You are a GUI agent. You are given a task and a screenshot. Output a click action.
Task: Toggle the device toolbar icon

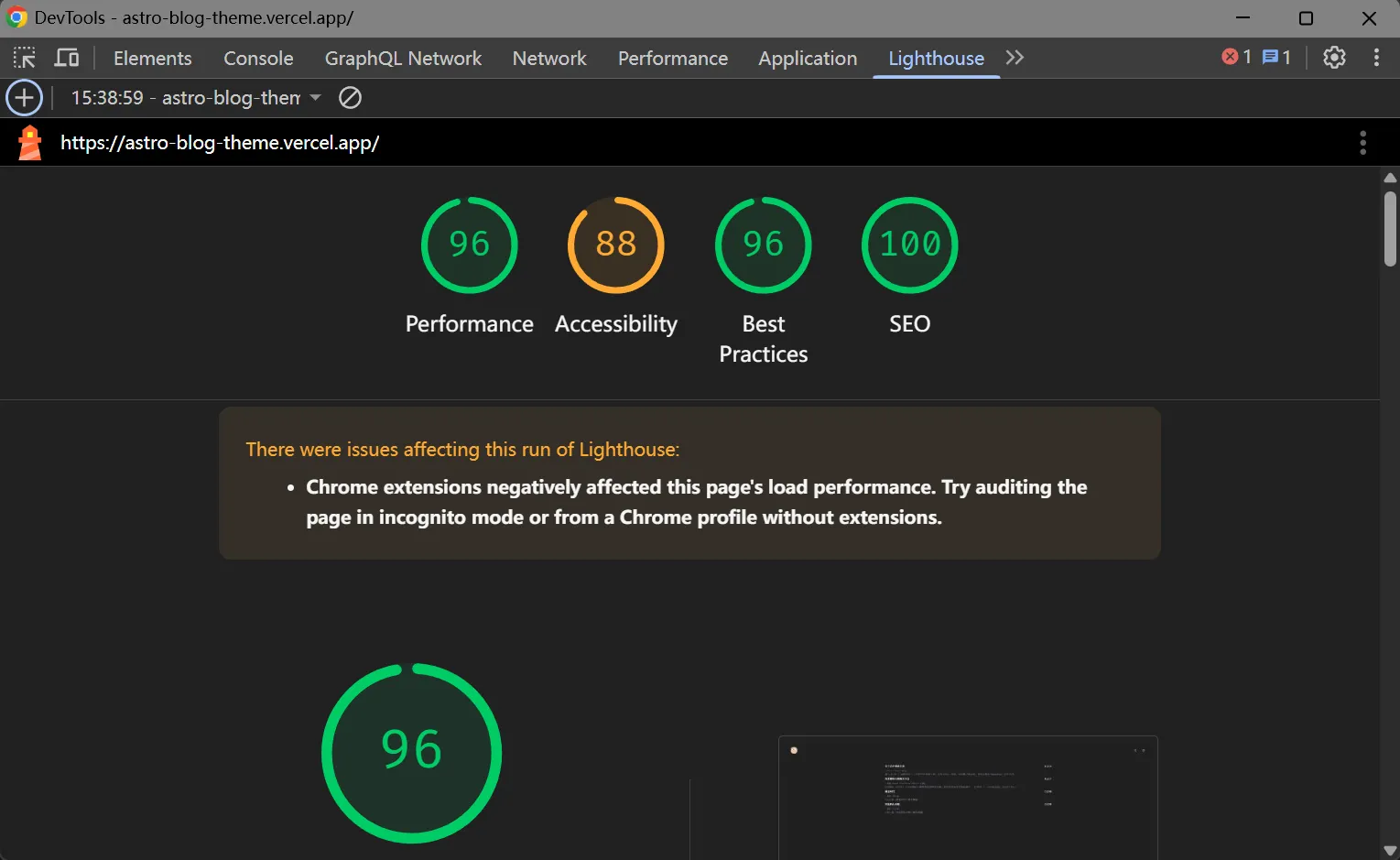pyautogui.click(x=67, y=58)
